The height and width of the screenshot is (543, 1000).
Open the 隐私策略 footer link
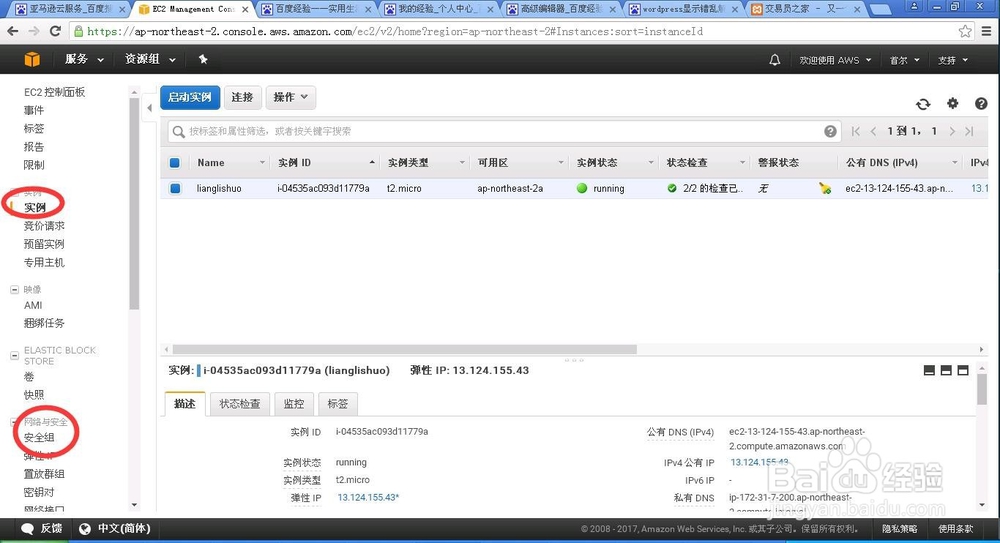click(x=900, y=529)
